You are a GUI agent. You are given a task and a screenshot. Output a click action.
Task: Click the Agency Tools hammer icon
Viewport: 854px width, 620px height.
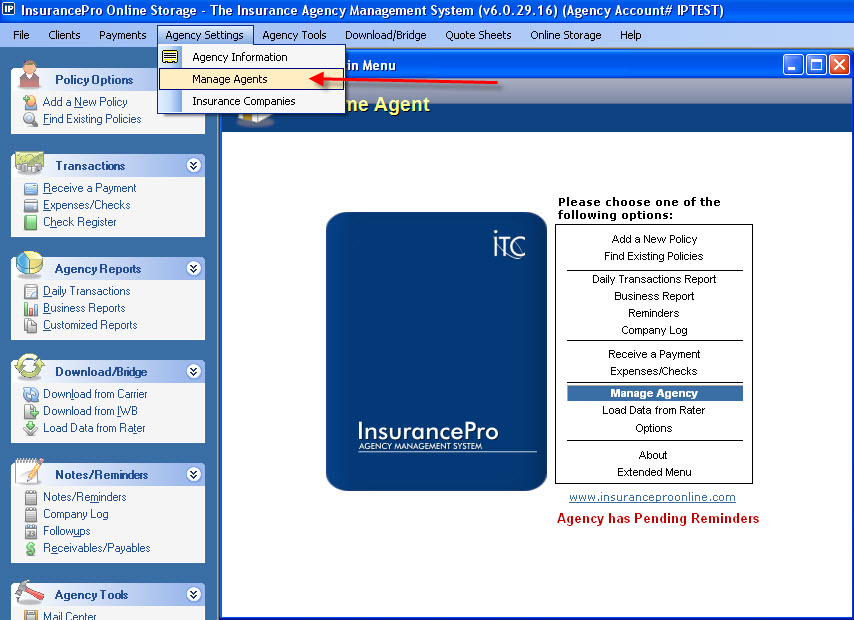tap(29, 592)
